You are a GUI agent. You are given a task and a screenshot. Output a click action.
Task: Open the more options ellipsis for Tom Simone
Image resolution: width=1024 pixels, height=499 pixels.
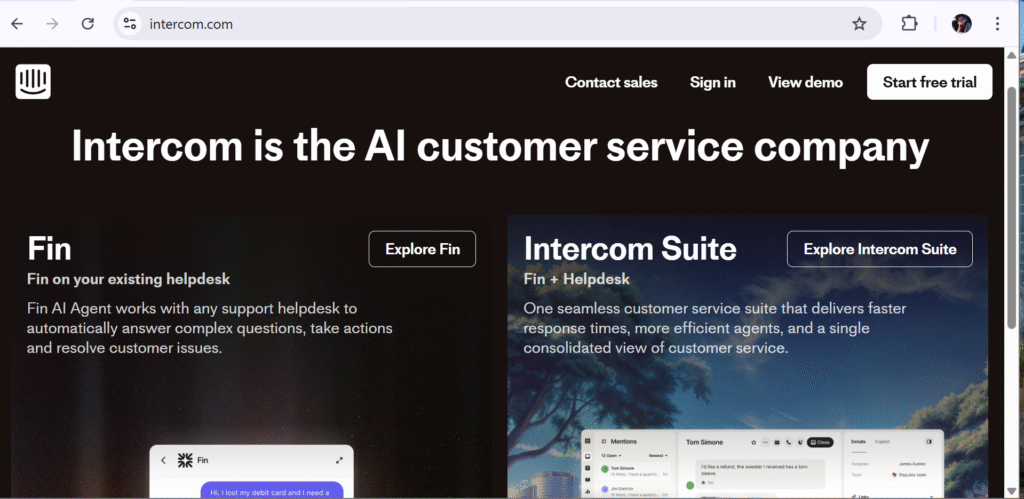pyautogui.click(x=765, y=442)
